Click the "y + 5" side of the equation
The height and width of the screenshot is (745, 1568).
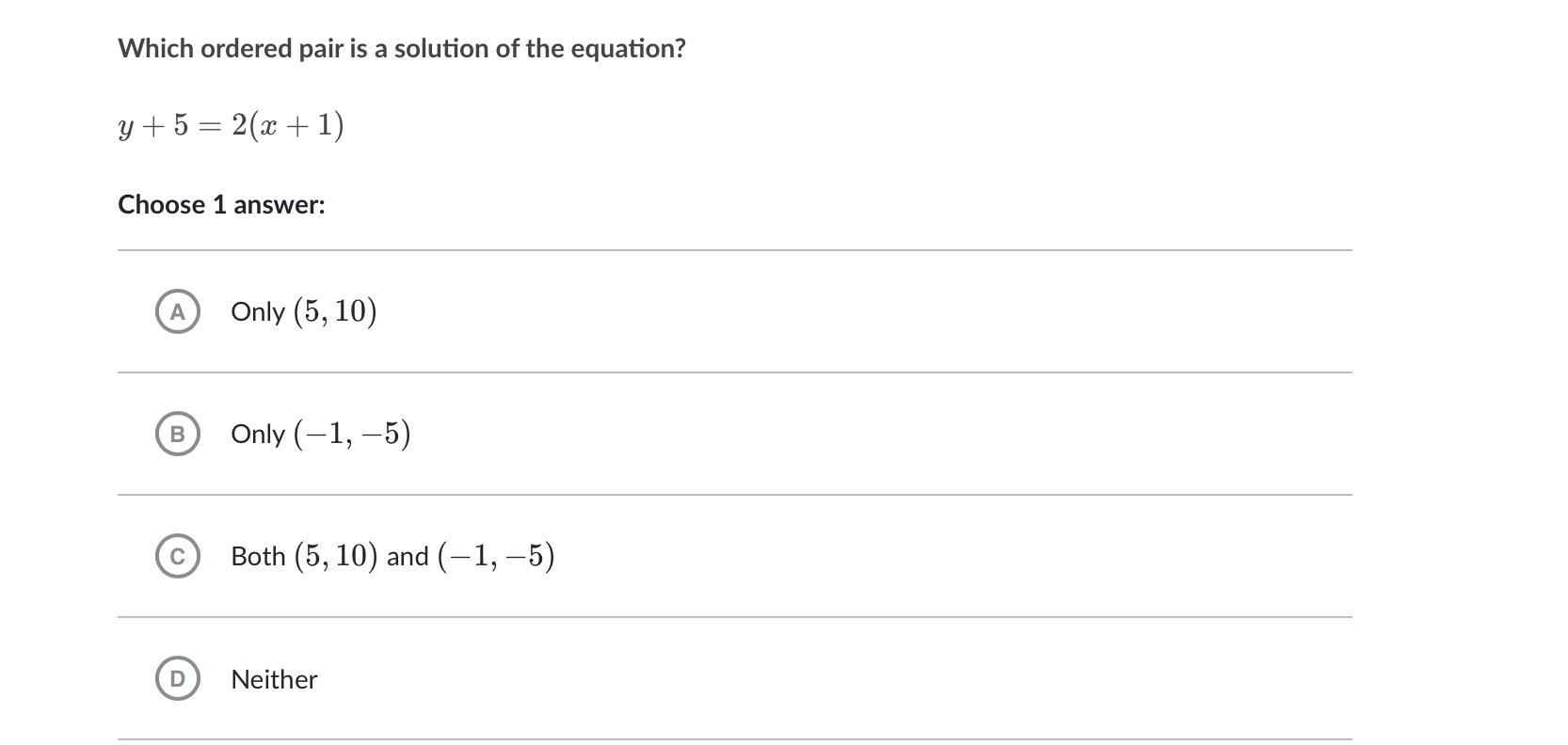[x=152, y=125]
